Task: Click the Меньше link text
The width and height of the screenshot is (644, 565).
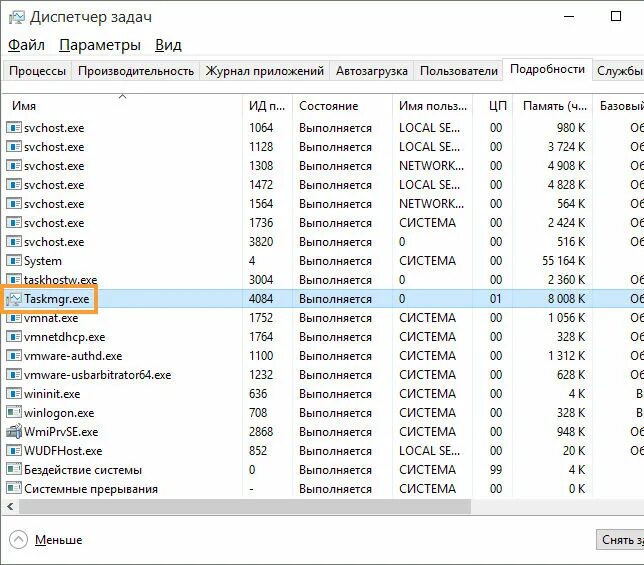Action: pos(58,540)
